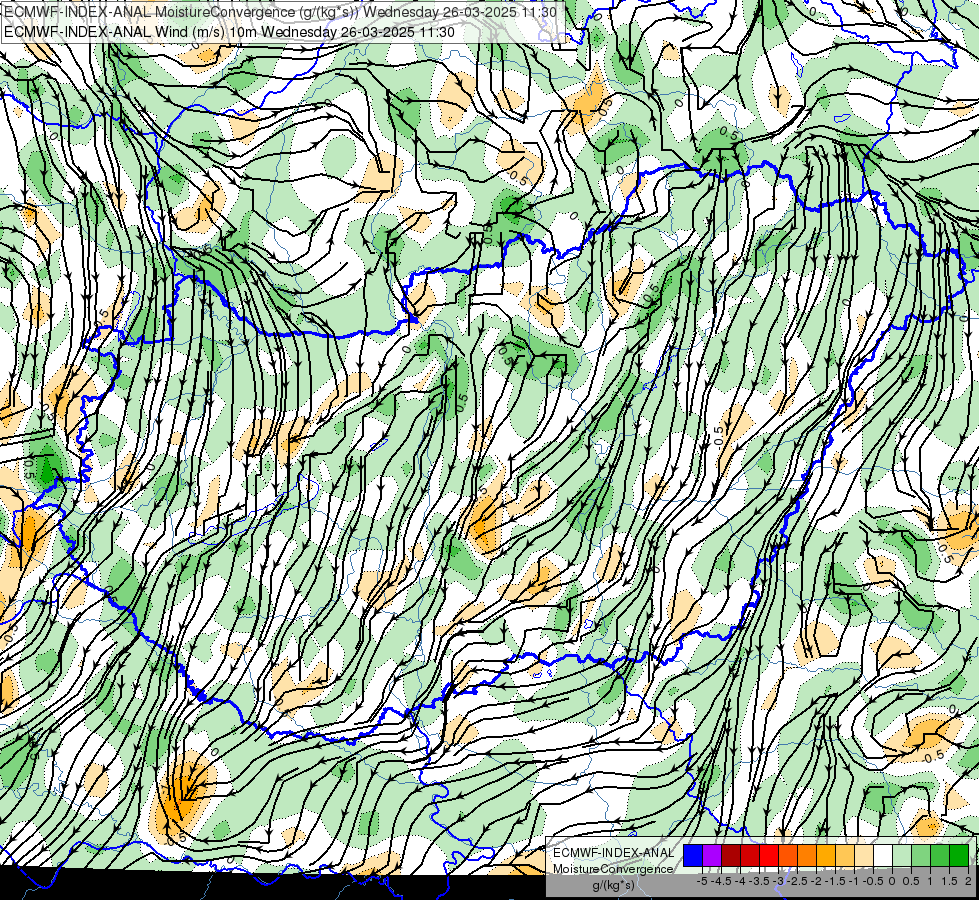
Task: Click the legend label ECMWF-INDEX-ANAL
Action: [x=613, y=853]
